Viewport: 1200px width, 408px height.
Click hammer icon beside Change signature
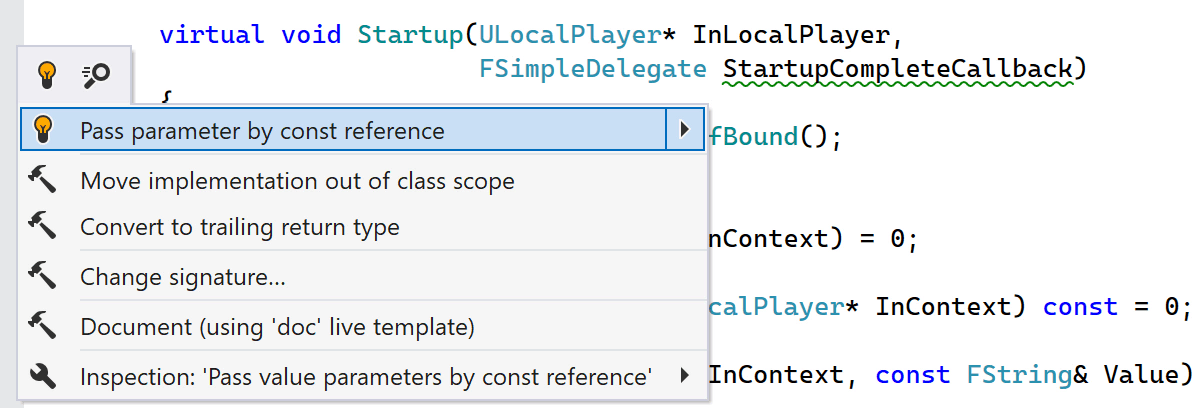[43, 277]
